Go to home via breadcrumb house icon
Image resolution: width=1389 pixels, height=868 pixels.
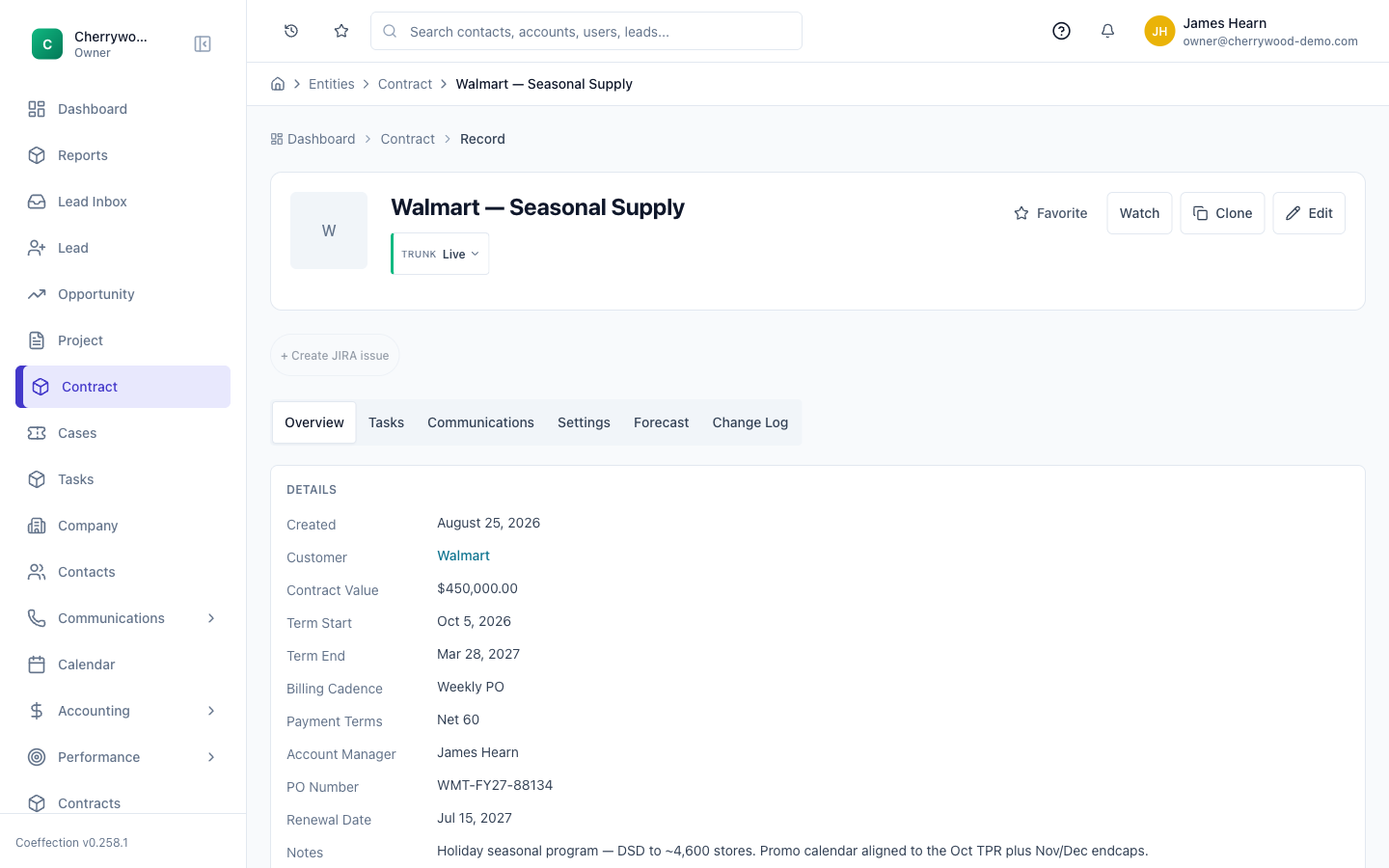278,84
